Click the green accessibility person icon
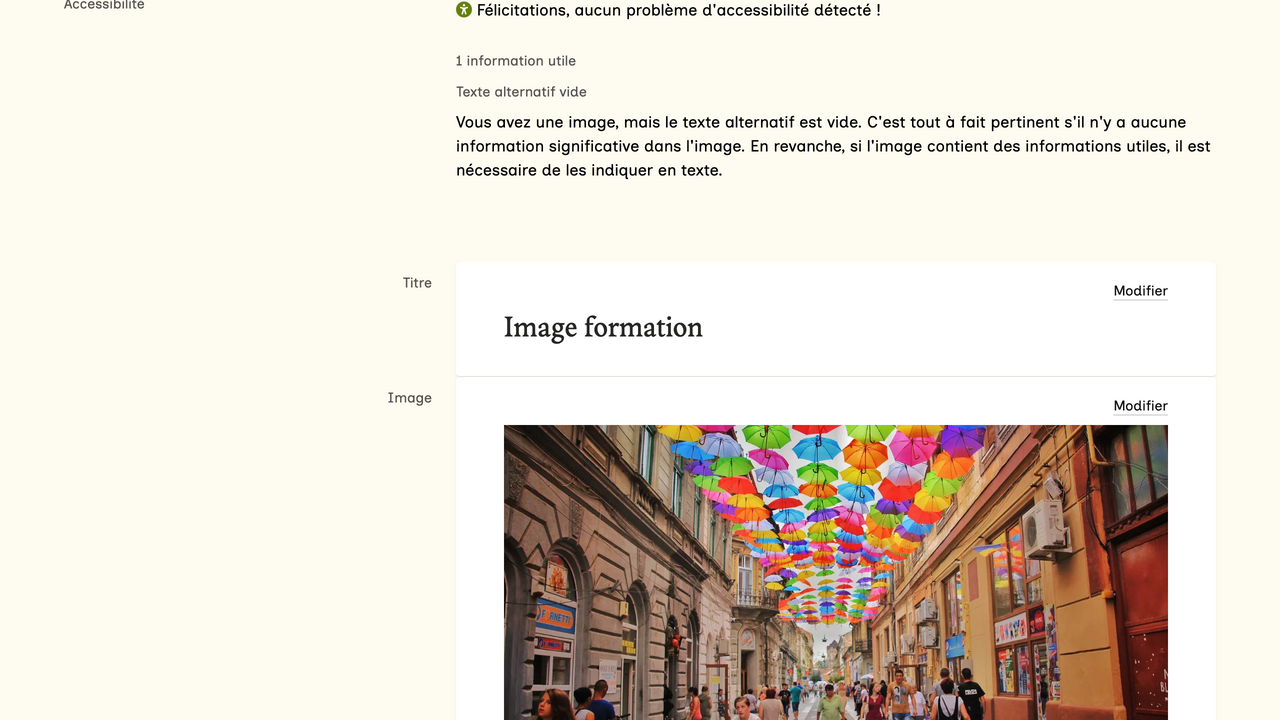The height and width of the screenshot is (720, 1280). click(464, 10)
